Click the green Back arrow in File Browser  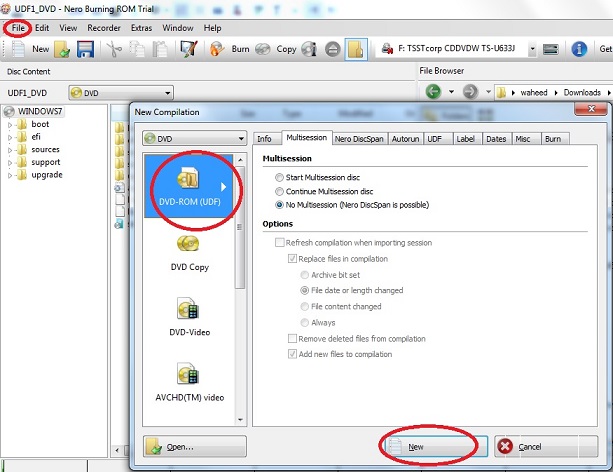433,92
